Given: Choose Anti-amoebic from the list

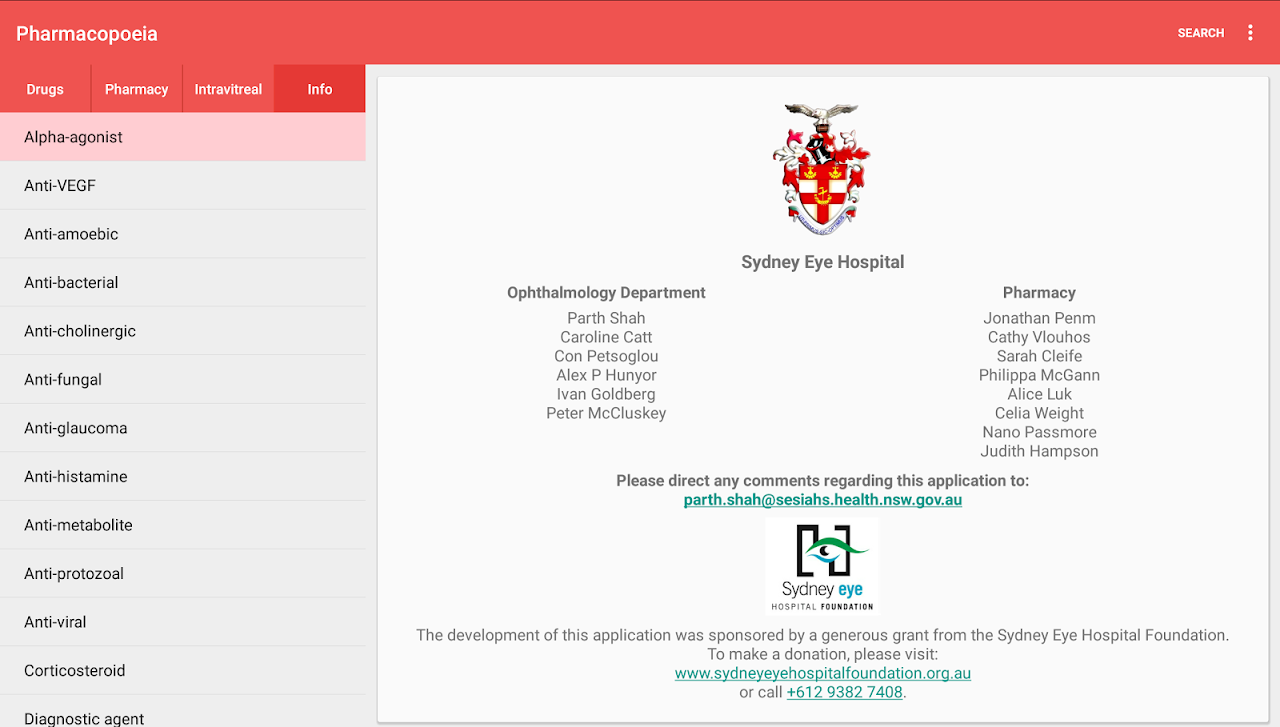Looking at the screenshot, I should click(x=182, y=234).
